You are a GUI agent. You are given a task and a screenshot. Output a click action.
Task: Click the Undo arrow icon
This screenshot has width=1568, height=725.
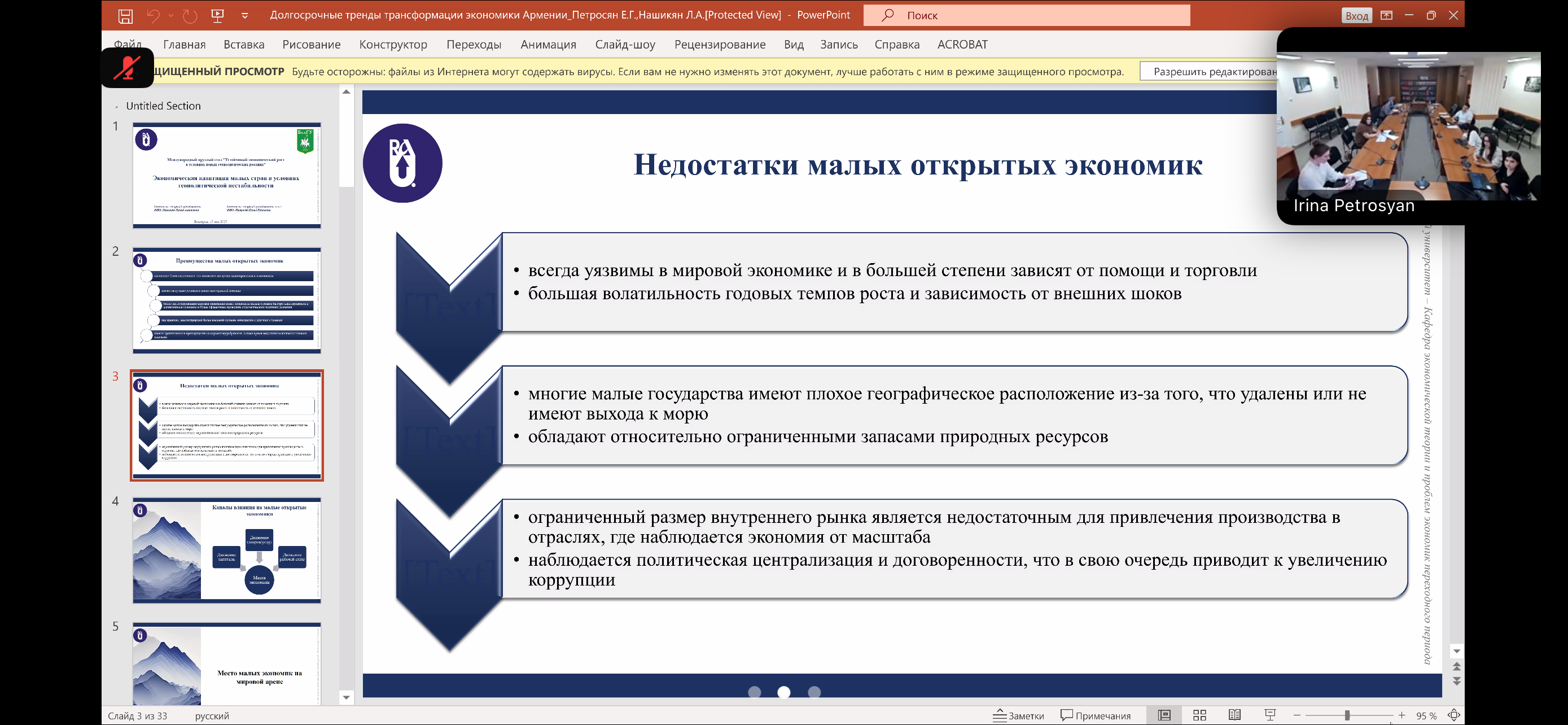[154, 16]
